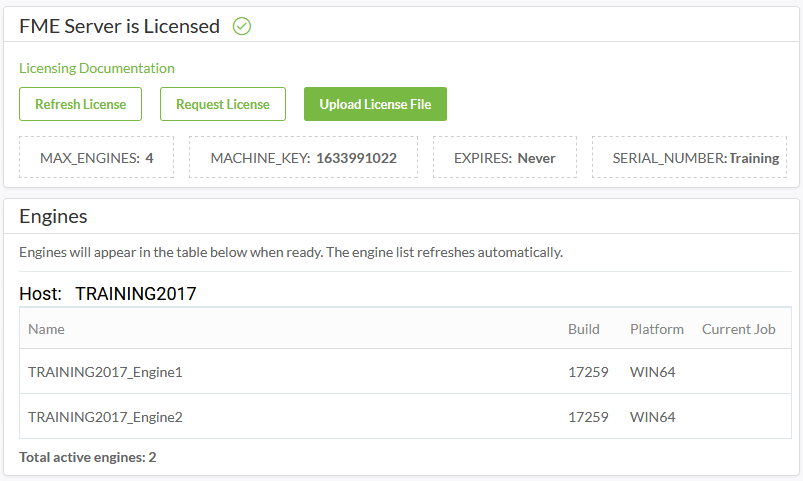Select the TRAINING2017_Engine1 row

click(406, 371)
